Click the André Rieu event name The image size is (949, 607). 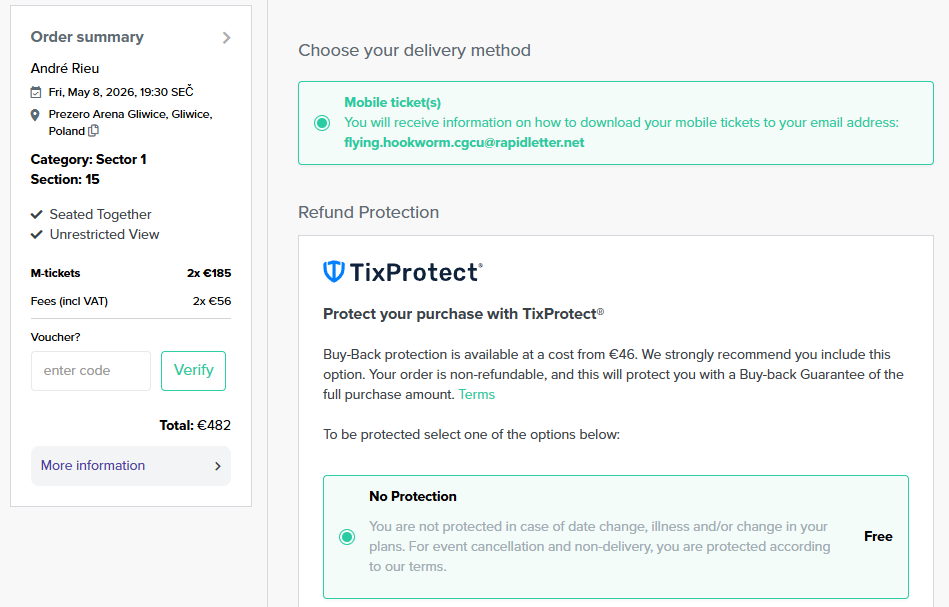point(65,69)
